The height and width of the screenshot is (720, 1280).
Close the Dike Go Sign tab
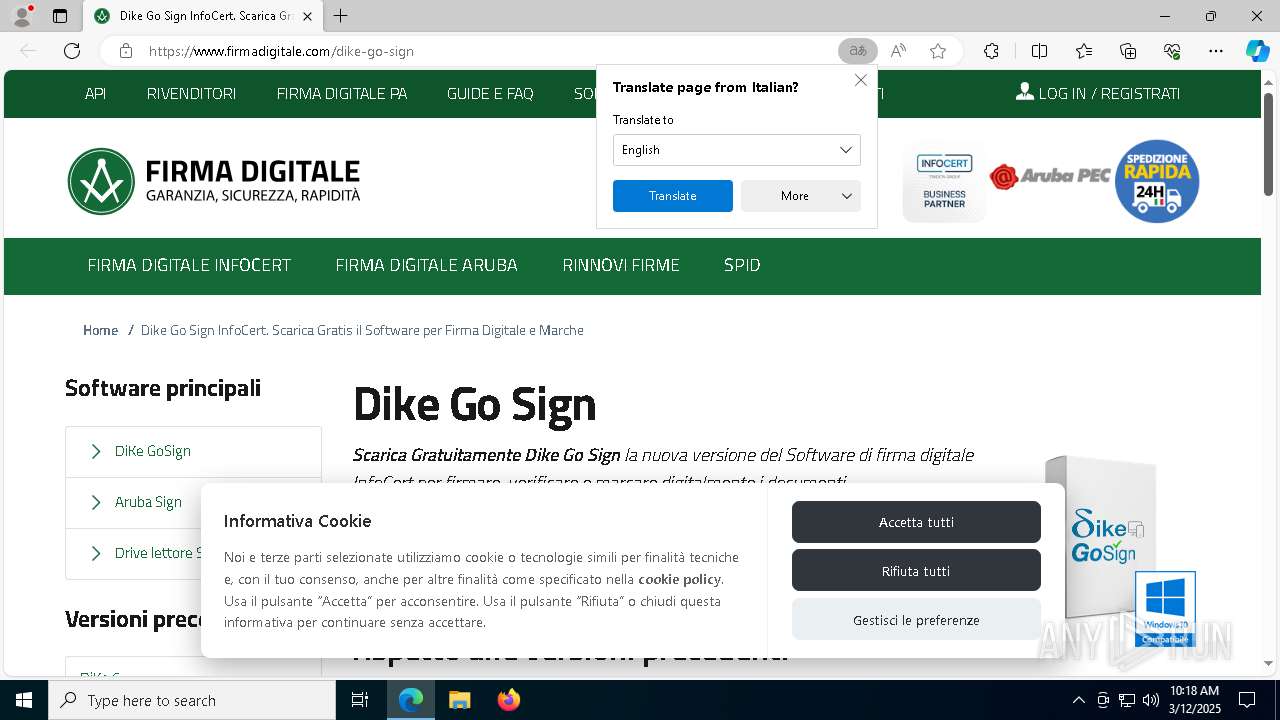point(307,16)
